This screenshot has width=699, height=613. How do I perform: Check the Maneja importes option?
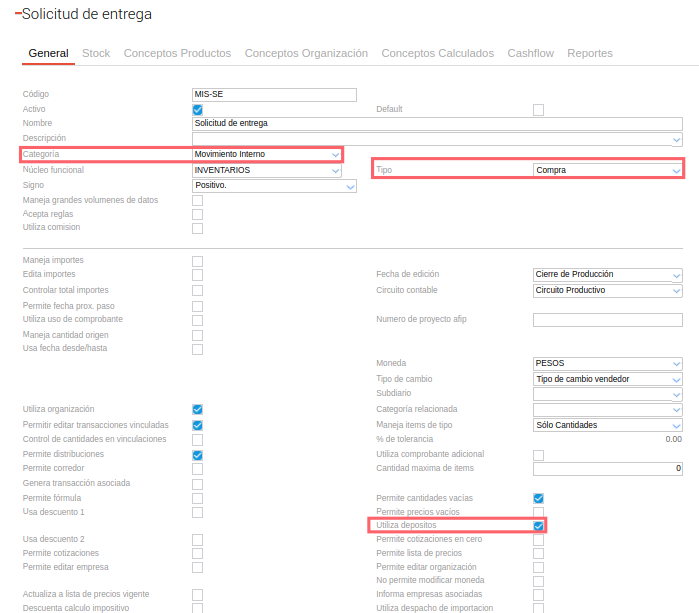198,261
